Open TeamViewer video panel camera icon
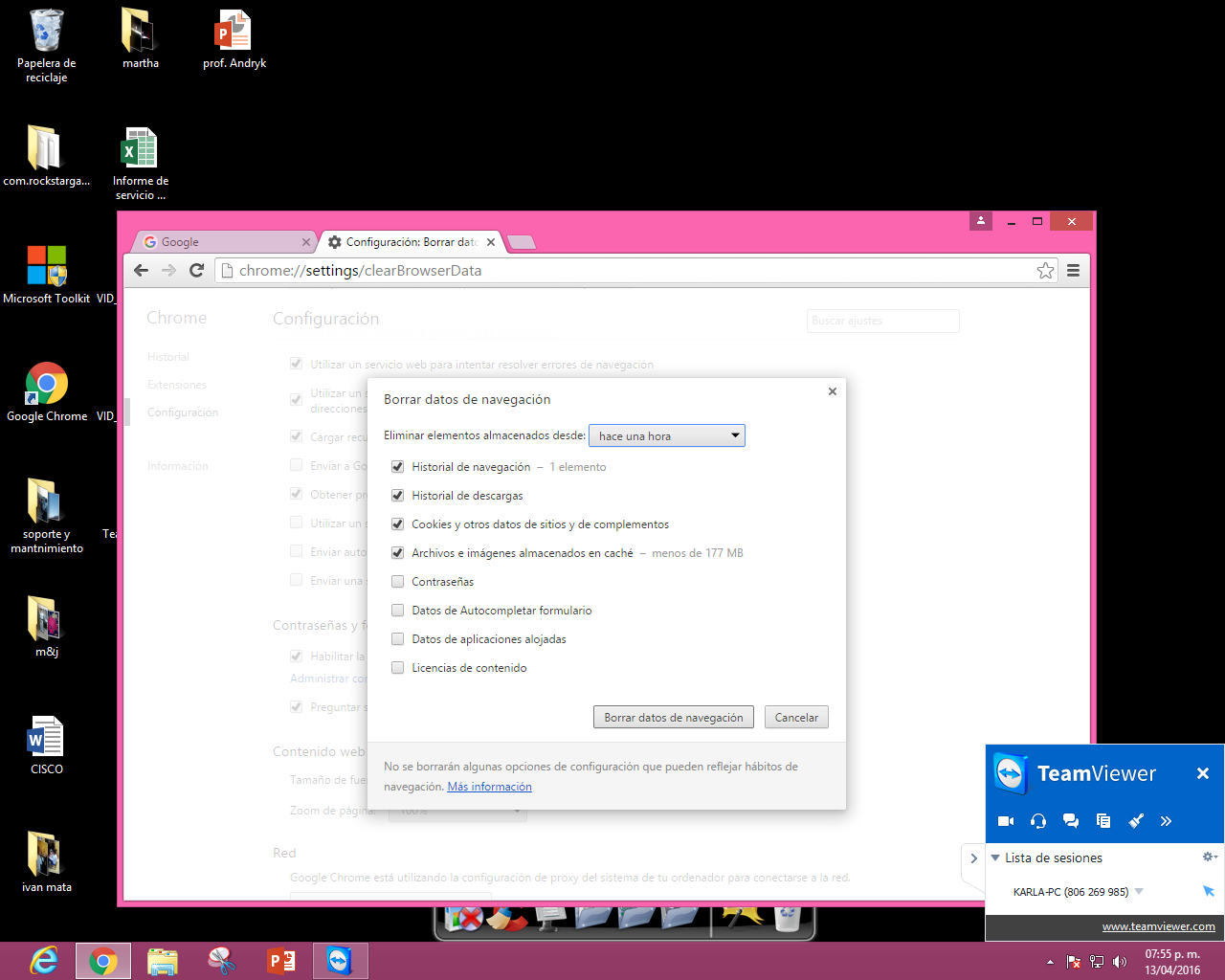Viewport: 1225px width, 980px height. 1006,821
